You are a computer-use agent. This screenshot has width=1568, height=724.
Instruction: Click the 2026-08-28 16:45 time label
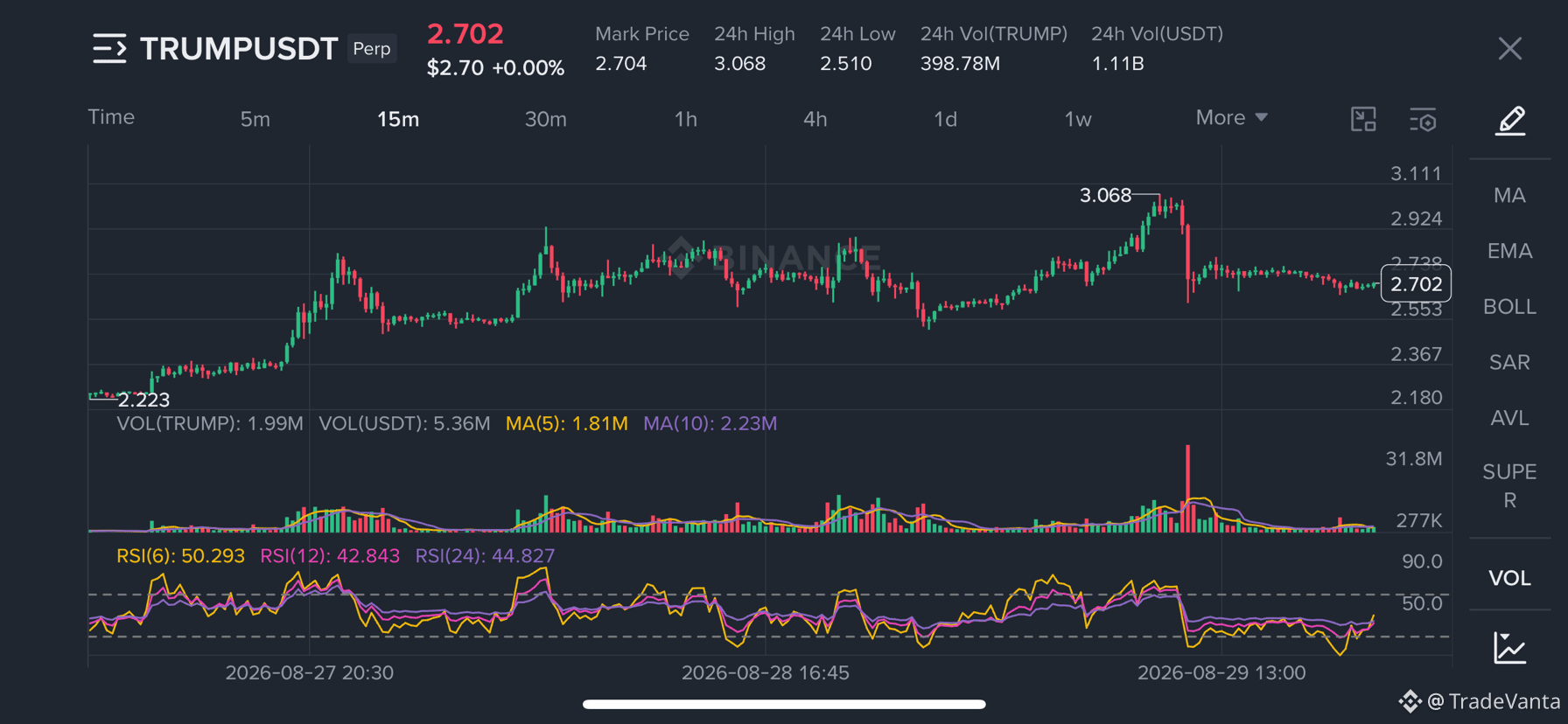(x=766, y=672)
